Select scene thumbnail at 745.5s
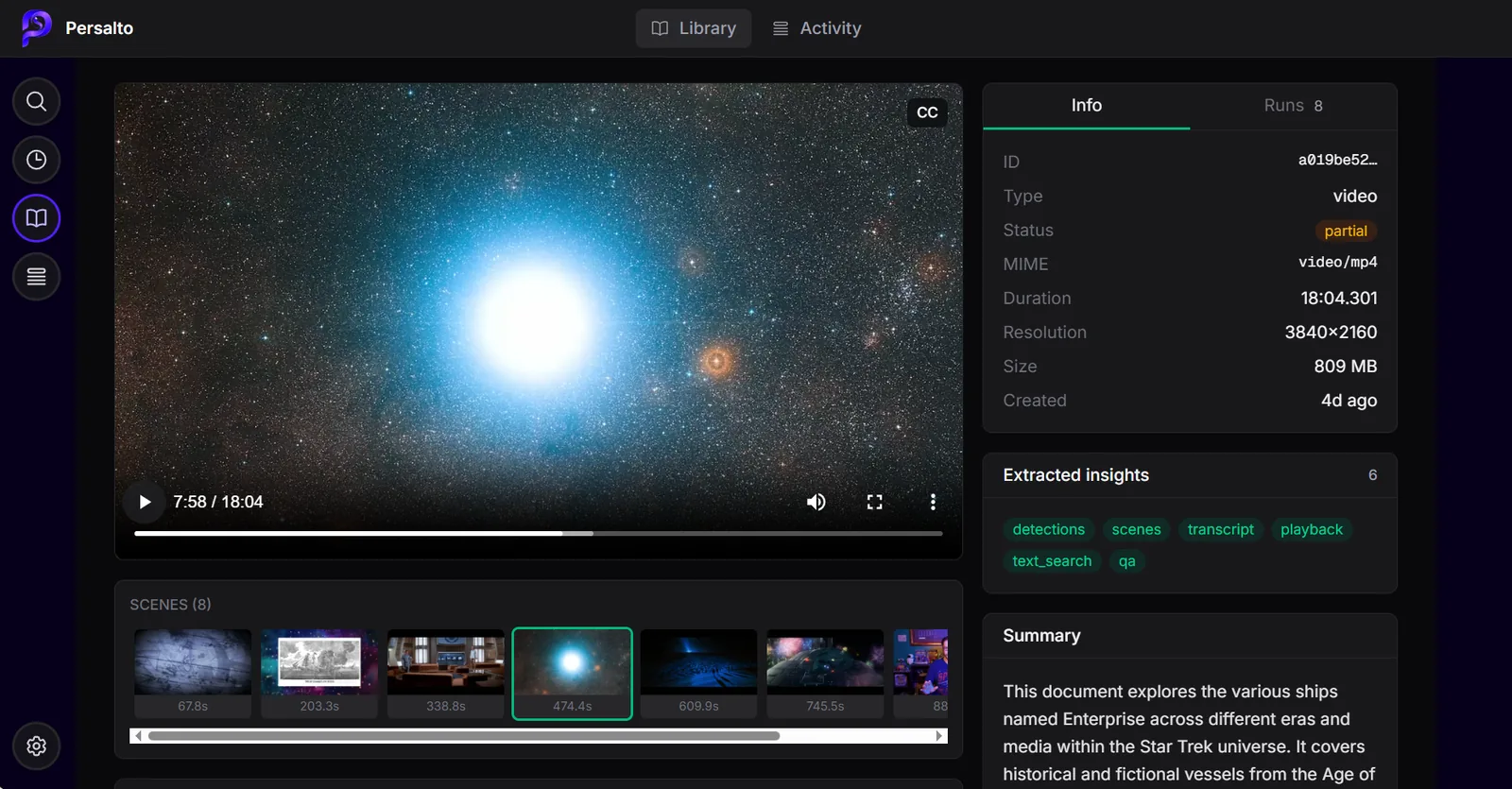 (x=826, y=674)
